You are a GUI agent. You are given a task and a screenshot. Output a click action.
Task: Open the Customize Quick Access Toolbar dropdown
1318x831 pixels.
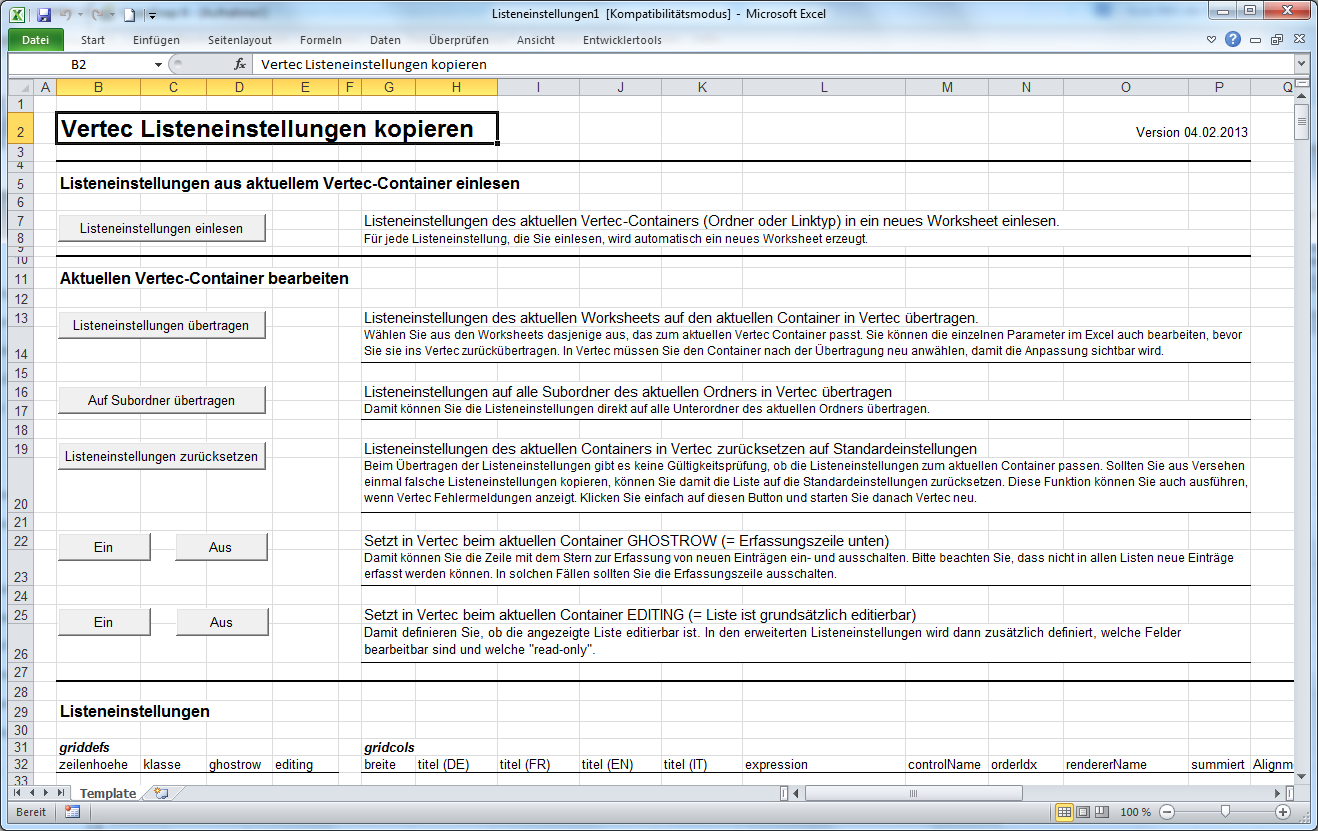tap(152, 15)
